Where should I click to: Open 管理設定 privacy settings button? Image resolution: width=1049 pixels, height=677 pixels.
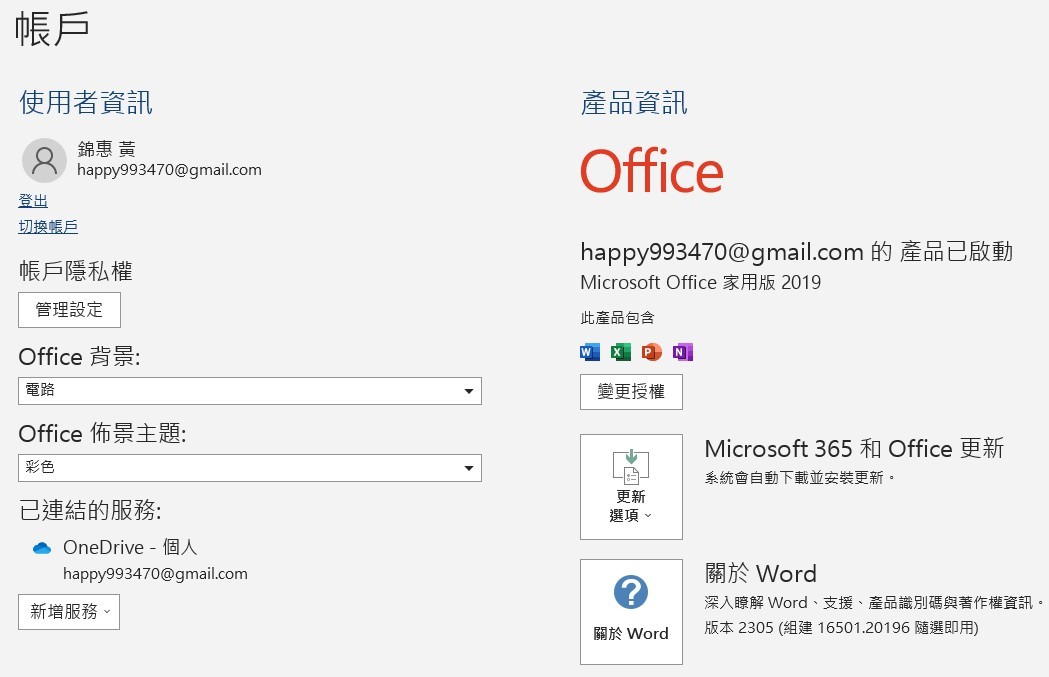tap(70, 310)
